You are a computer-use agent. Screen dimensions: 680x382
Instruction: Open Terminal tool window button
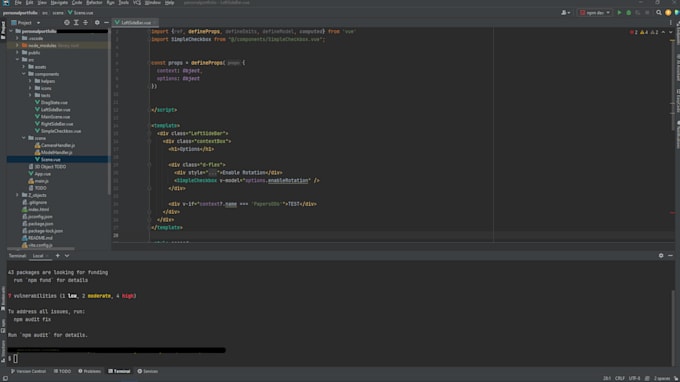tap(119, 372)
